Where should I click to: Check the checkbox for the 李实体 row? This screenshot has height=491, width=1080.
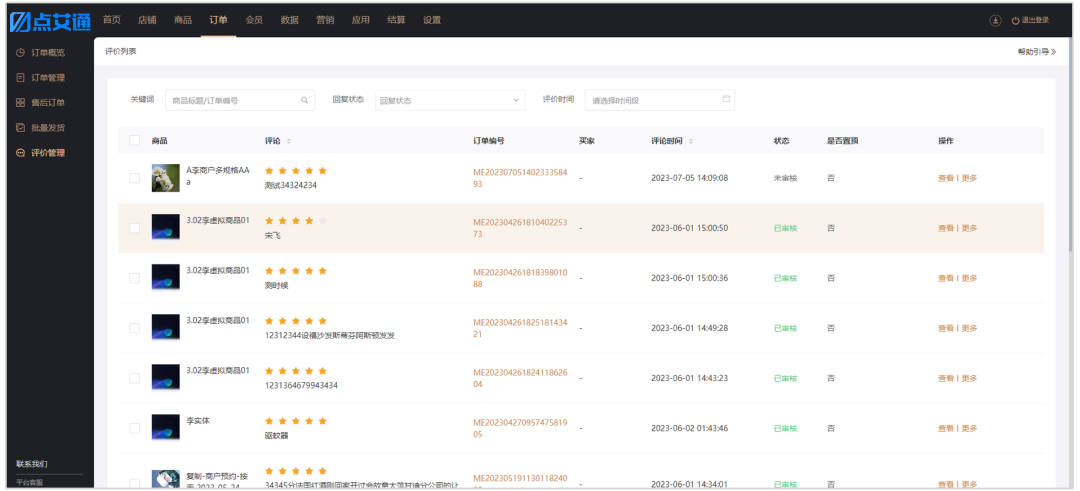tap(134, 428)
